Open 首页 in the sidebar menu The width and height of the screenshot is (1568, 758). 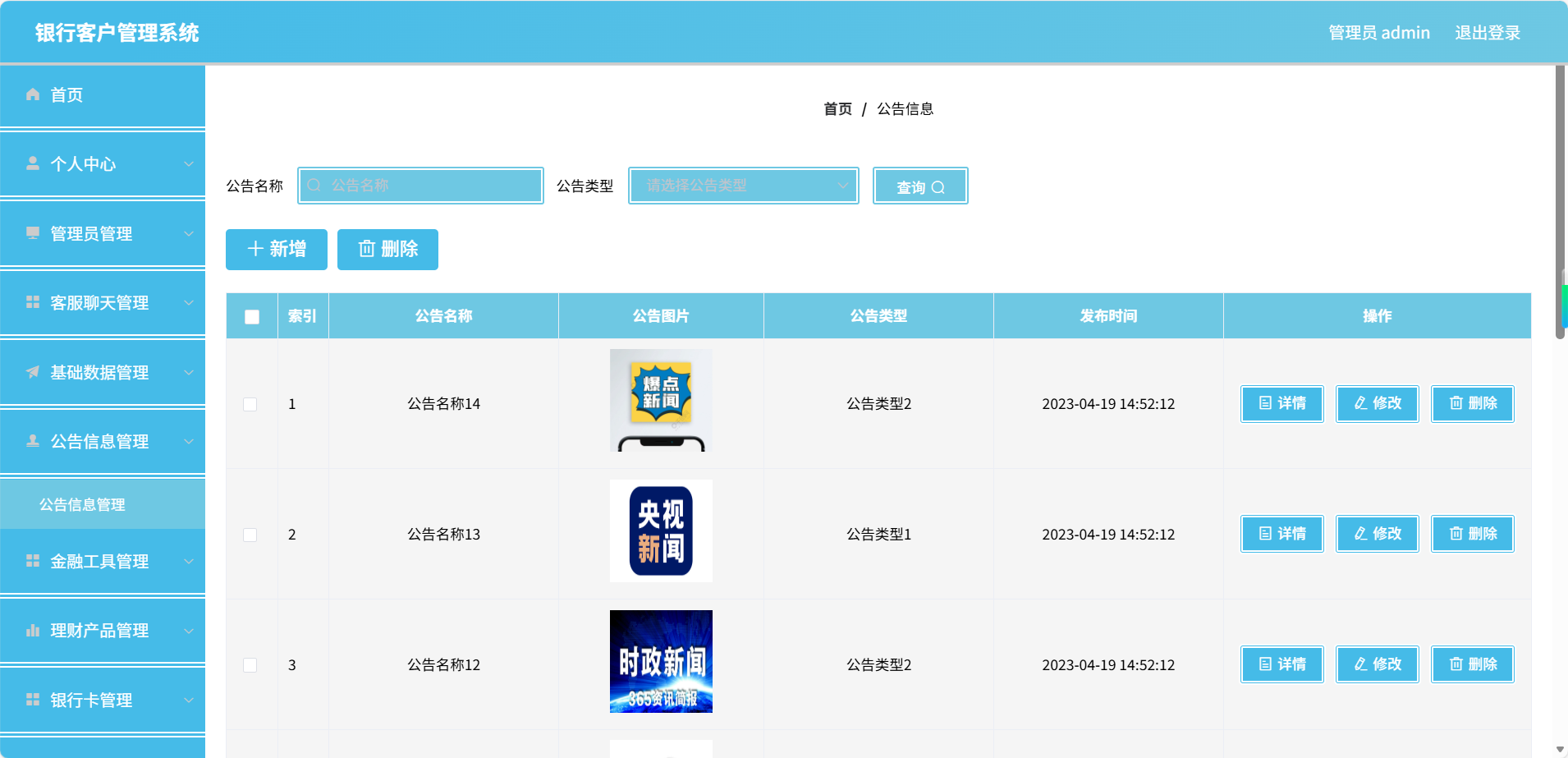tap(103, 95)
